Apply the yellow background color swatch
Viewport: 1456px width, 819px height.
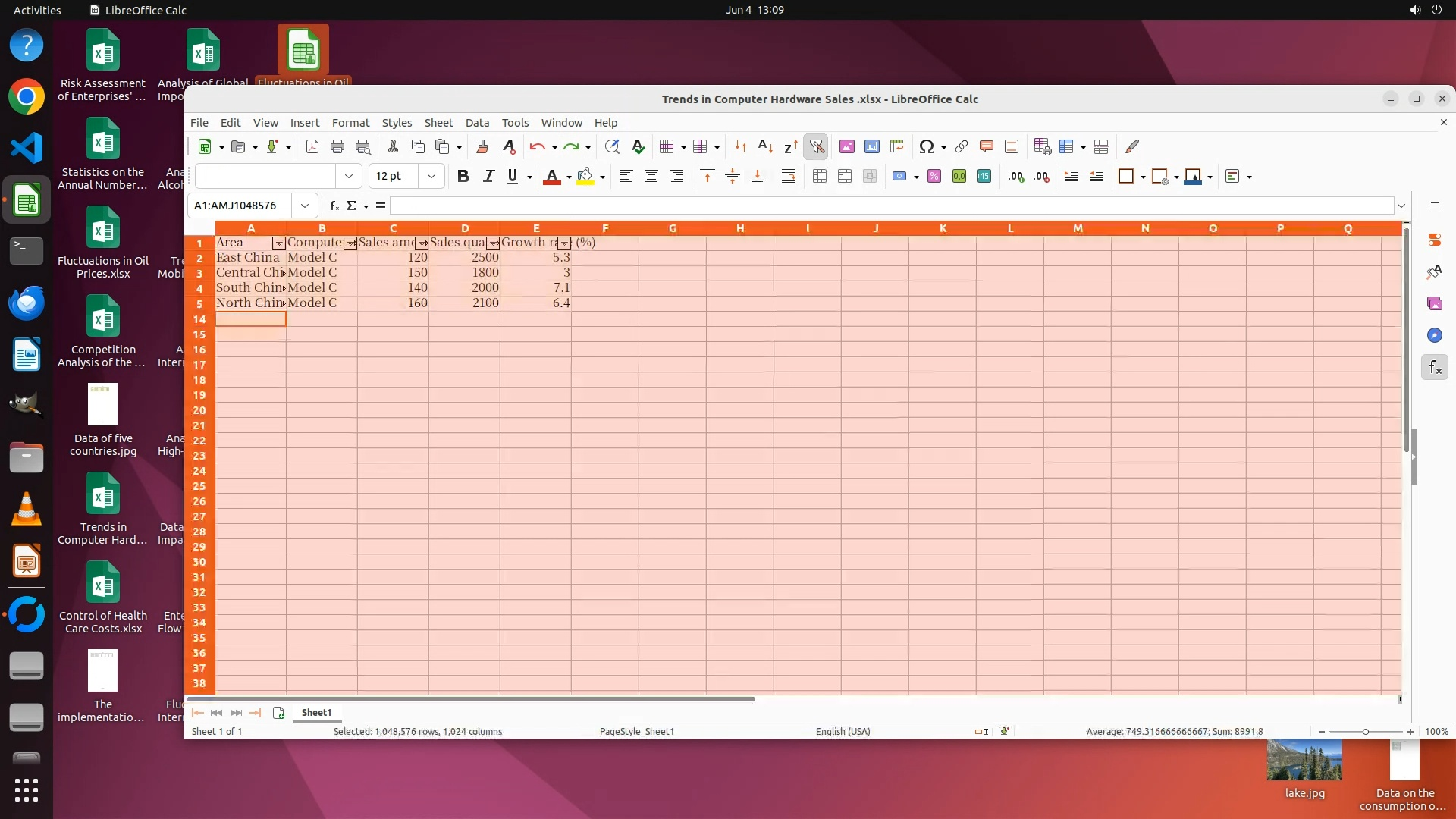tap(585, 177)
